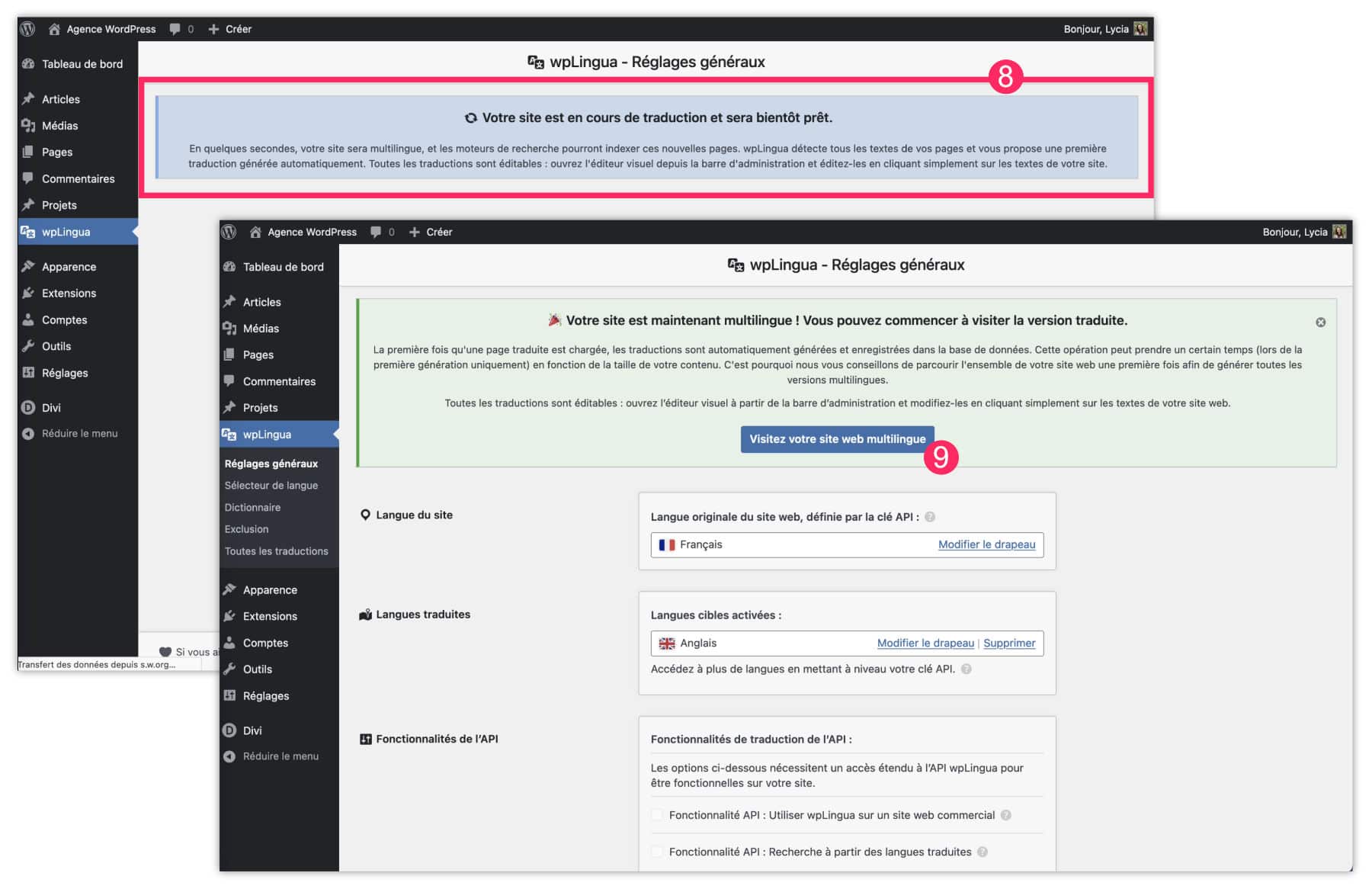
Task: Open Bonjour, Lycia profile in front window
Action: click(1303, 232)
